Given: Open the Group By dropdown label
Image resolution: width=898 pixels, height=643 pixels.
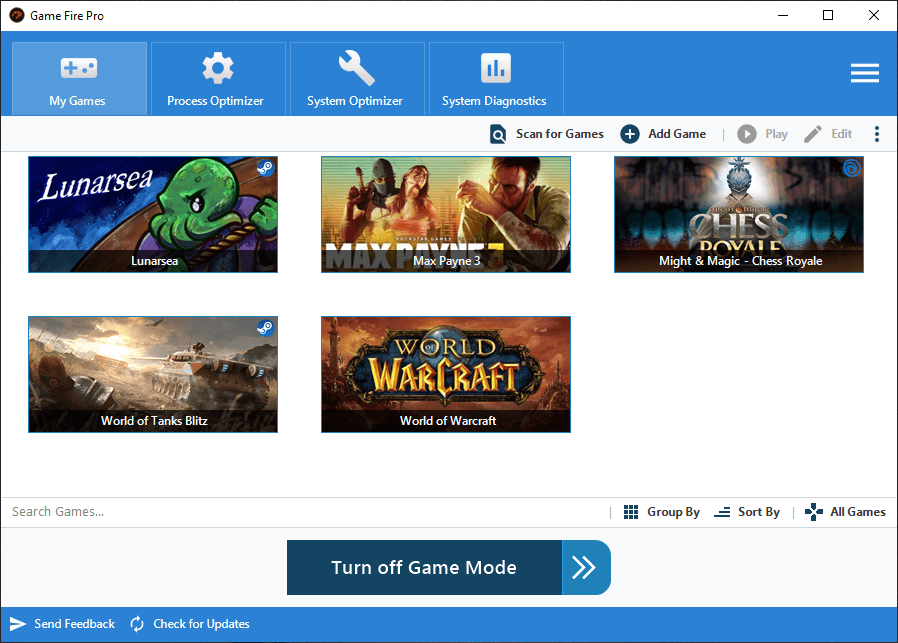Looking at the screenshot, I should point(674,512).
